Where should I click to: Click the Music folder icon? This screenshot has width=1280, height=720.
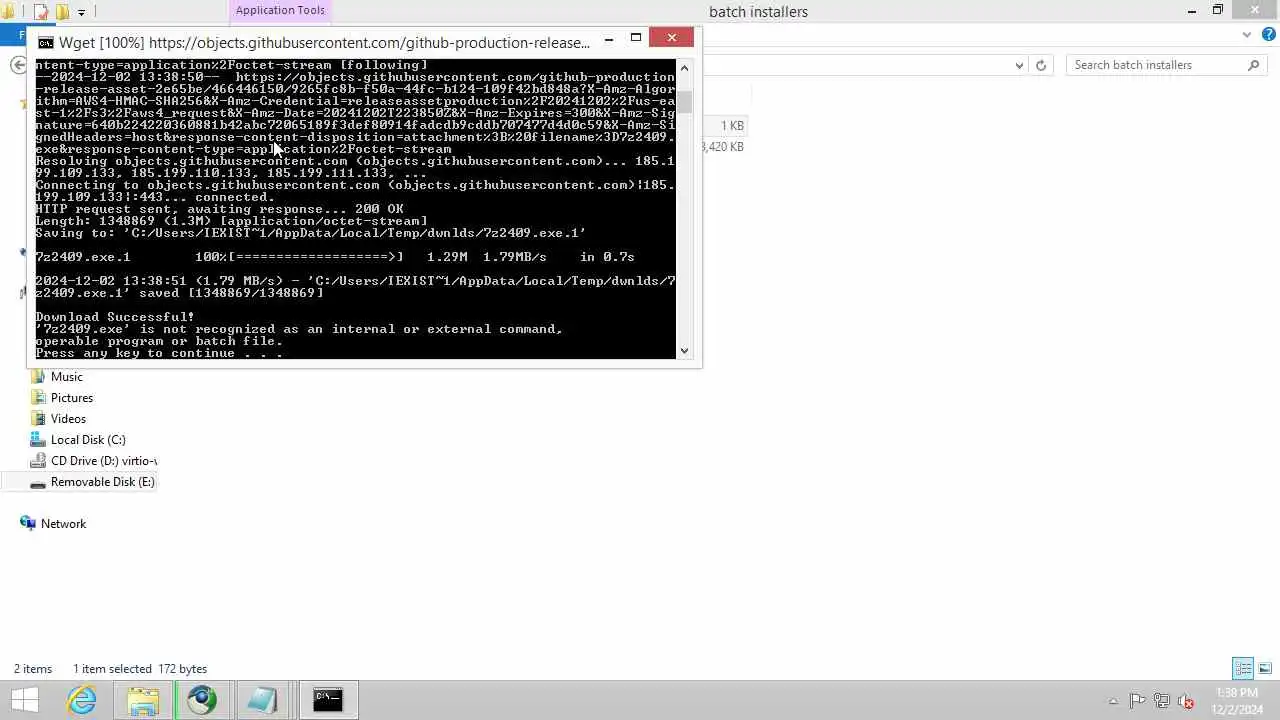click(x=38, y=377)
